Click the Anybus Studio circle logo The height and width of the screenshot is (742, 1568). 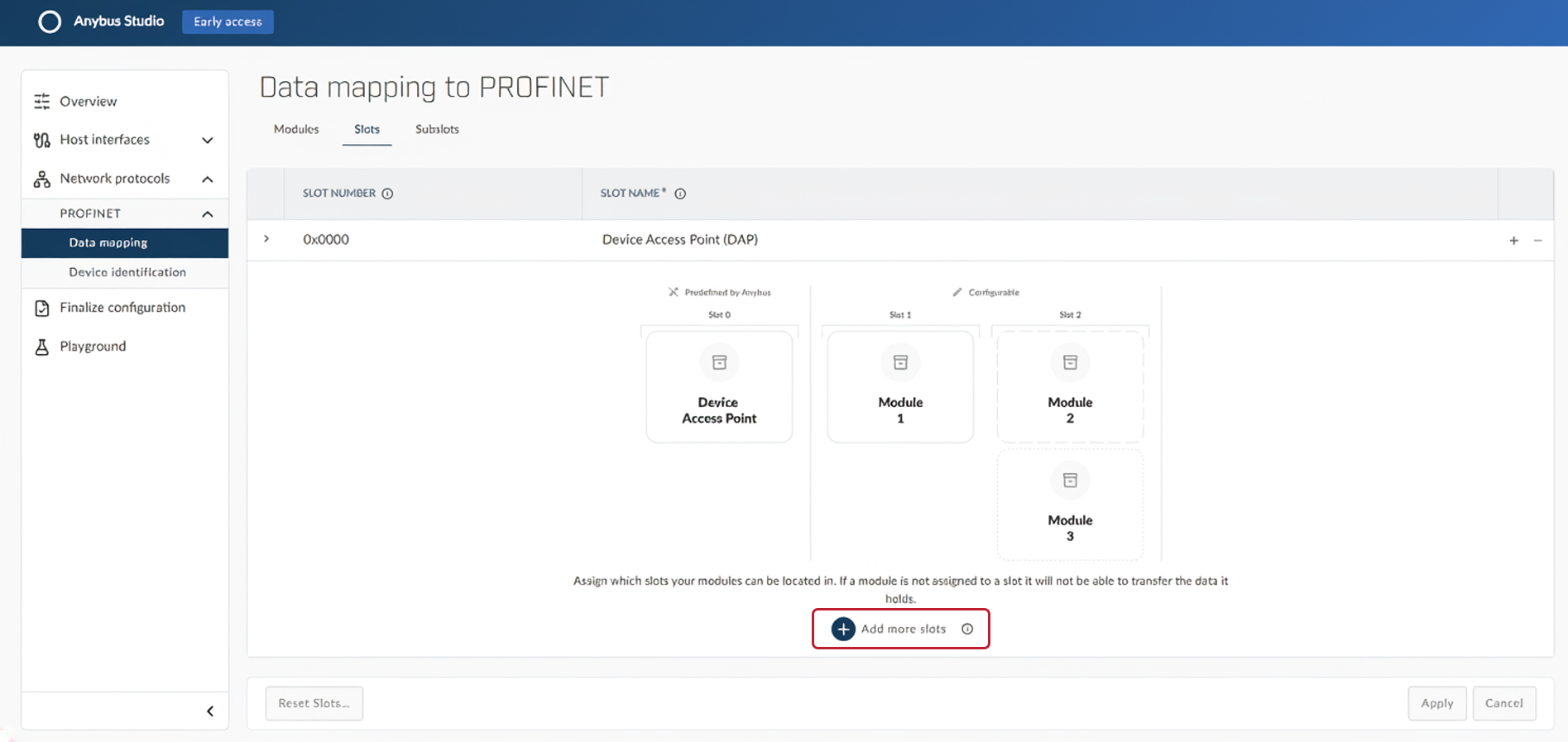coord(50,22)
